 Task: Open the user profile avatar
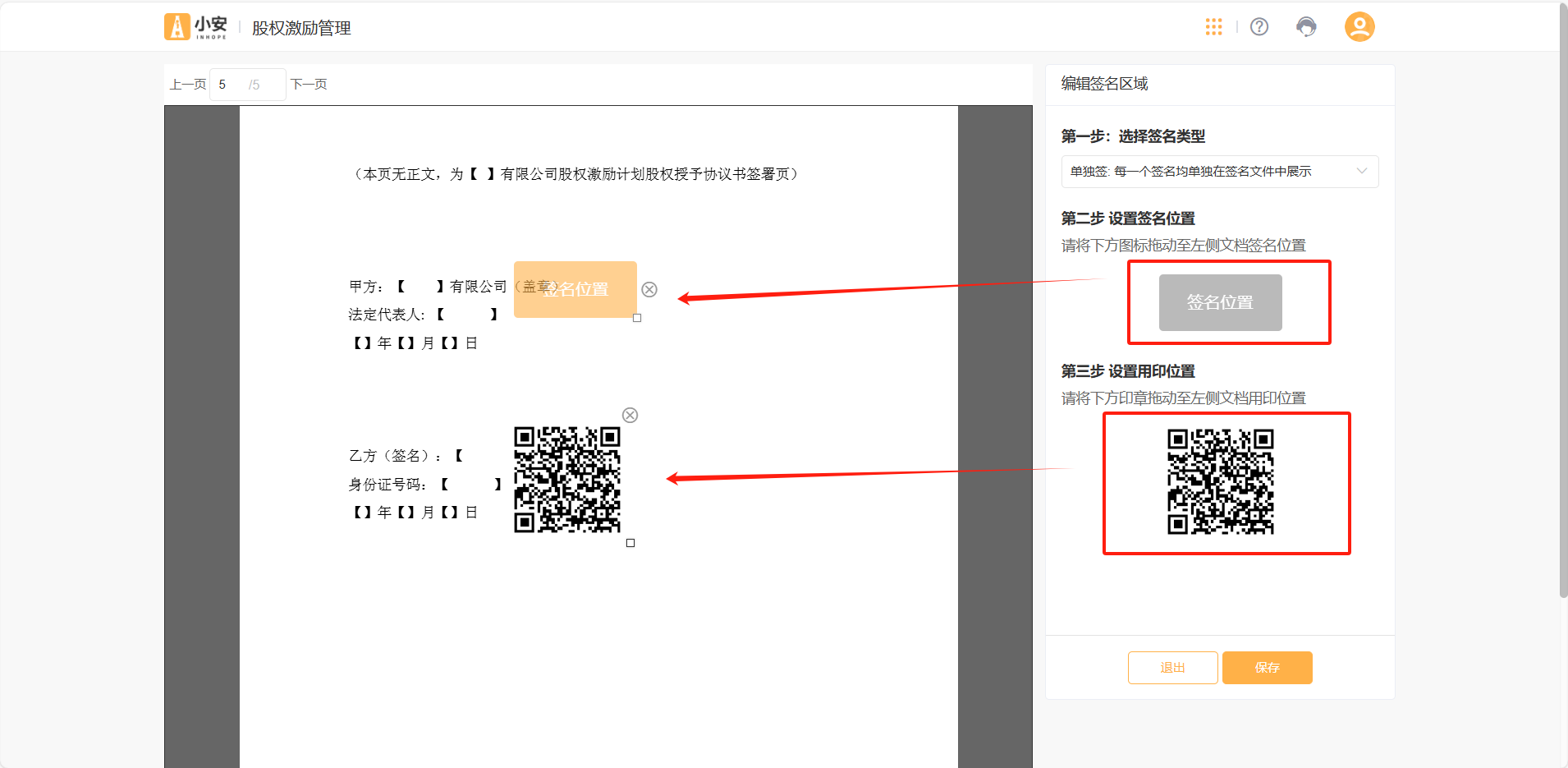click(1359, 26)
